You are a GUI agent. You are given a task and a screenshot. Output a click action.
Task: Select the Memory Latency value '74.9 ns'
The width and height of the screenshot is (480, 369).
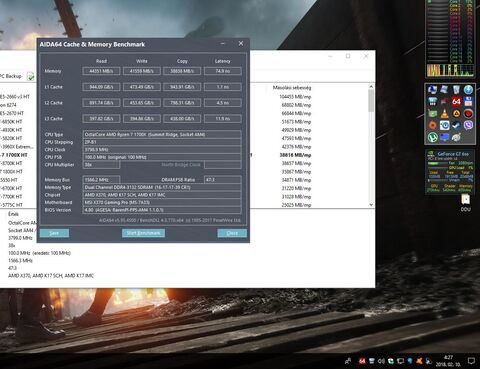tap(223, 71)
